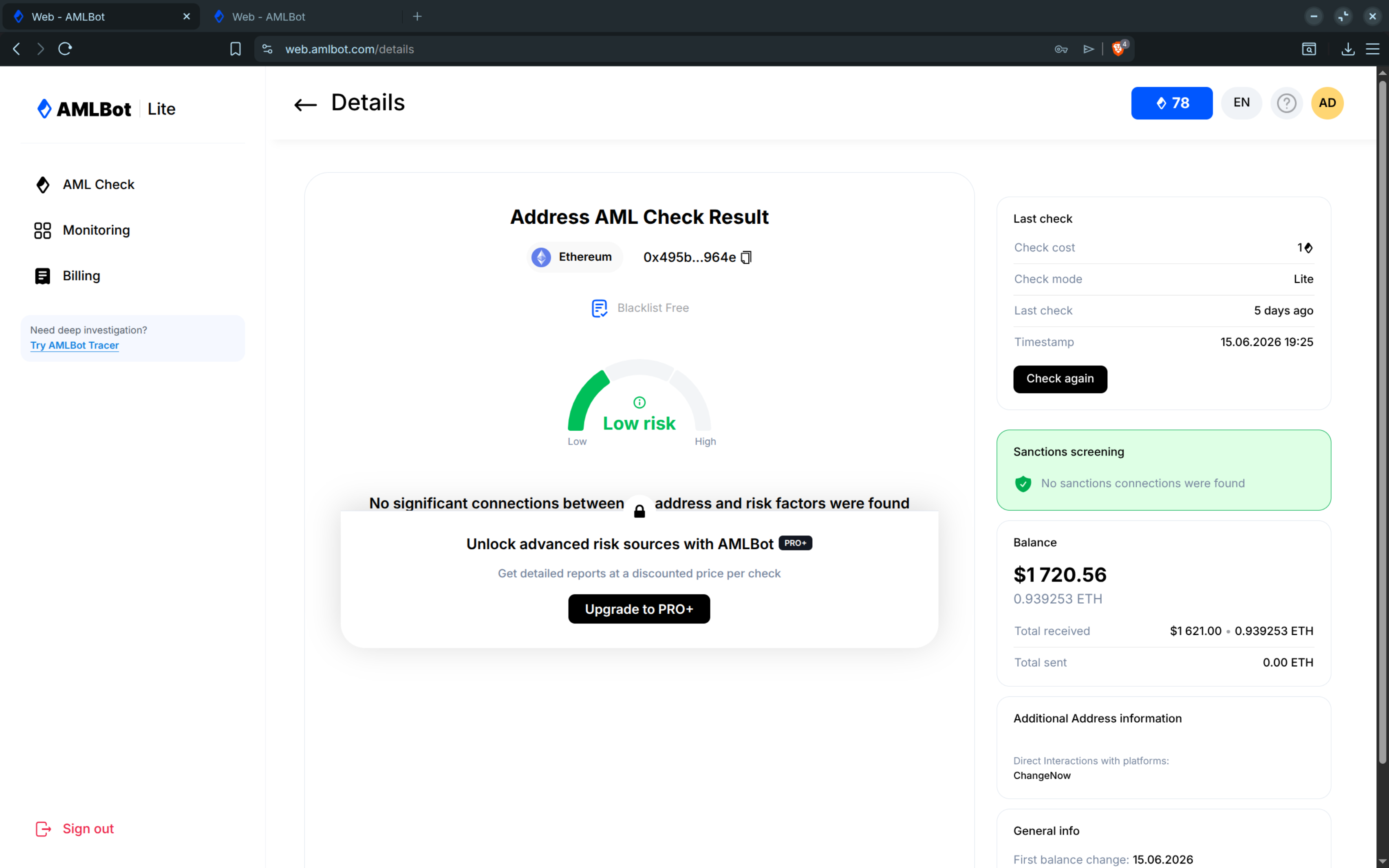
Task: Open the Billing section
Action: click(x=67, y=276)
